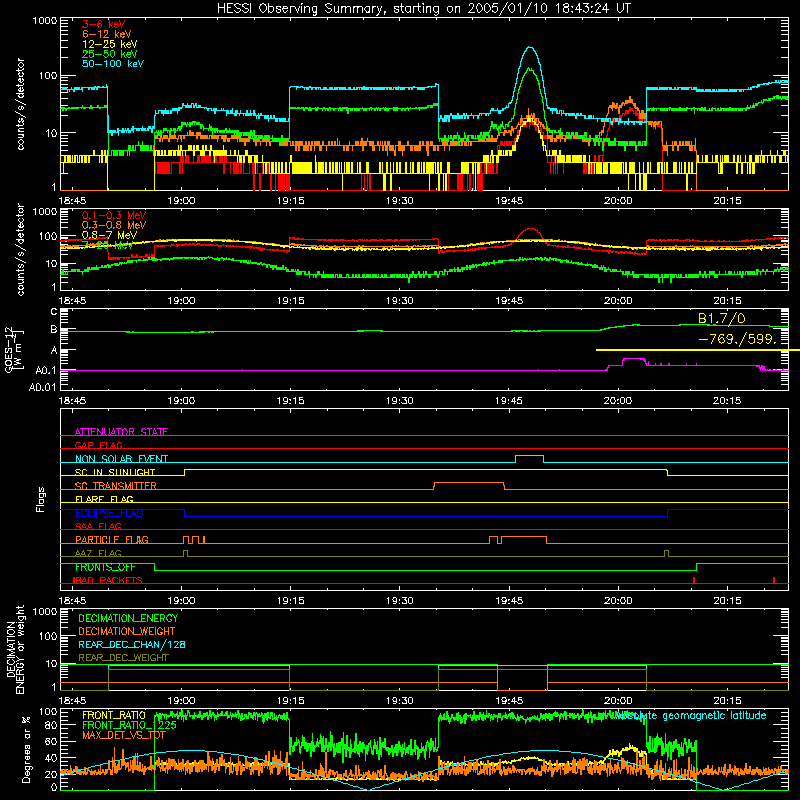This screenshot has height=800, width=800.
Task: Select the ECLIPSE_FLAG label
Action: [x=109, y=513]
